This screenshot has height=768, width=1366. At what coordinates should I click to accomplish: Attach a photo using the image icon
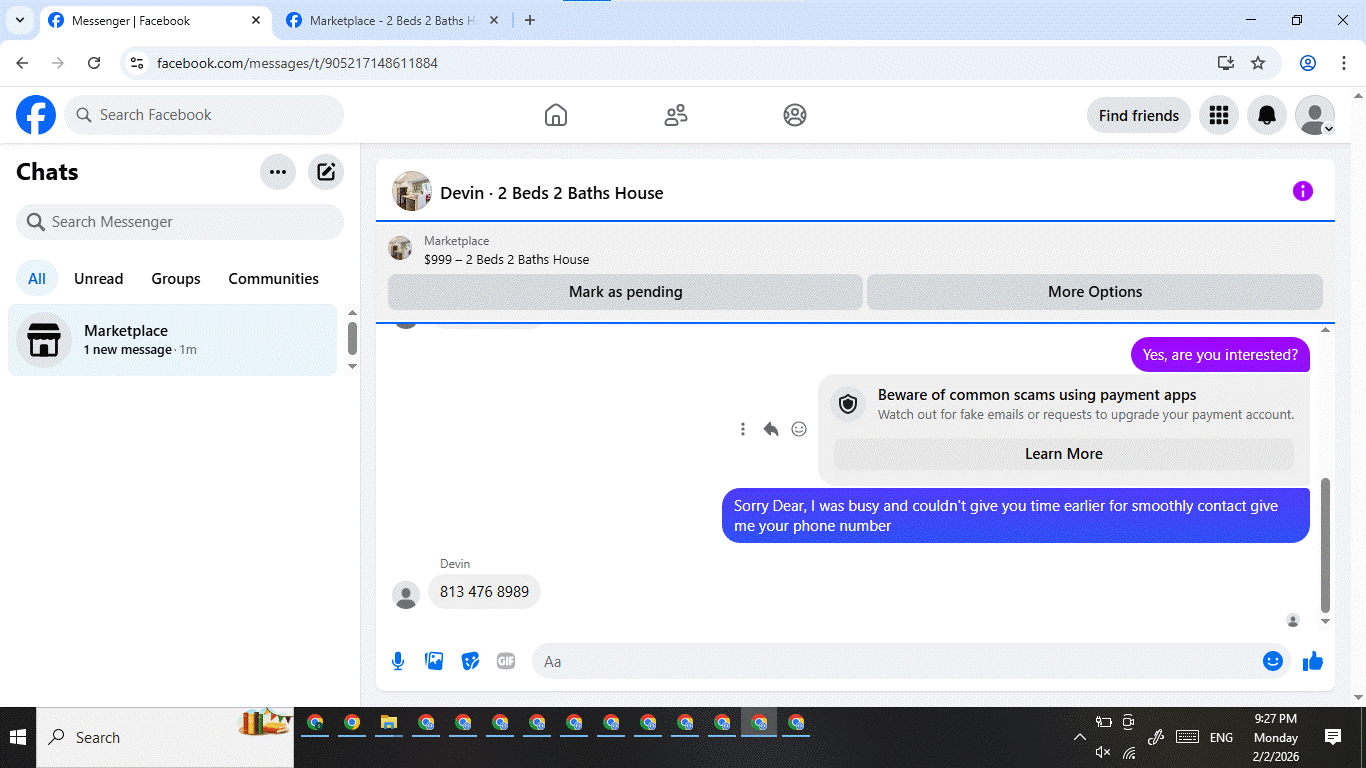point(434,661)
